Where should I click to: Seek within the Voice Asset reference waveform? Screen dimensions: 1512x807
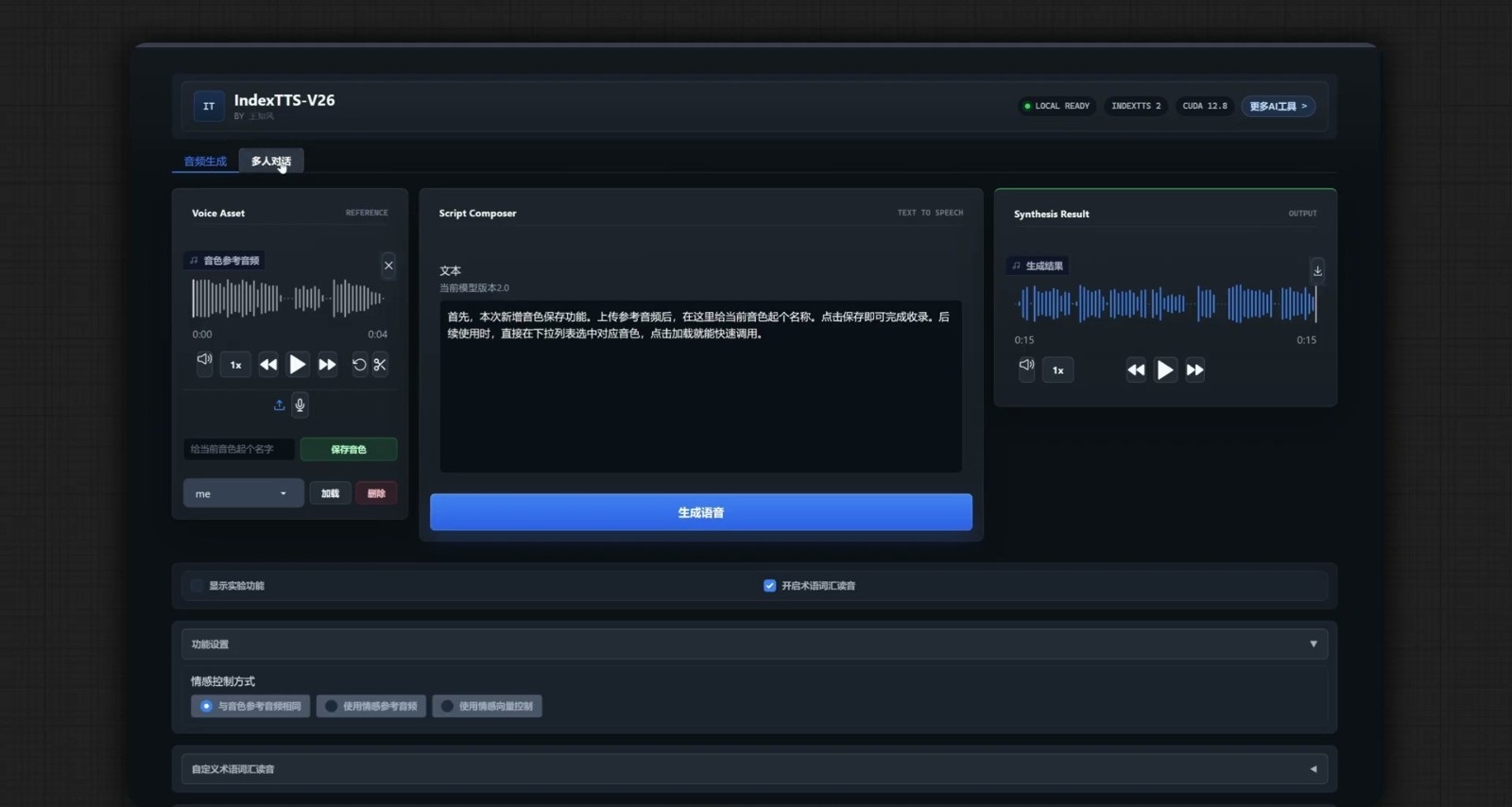pos(289,299)
